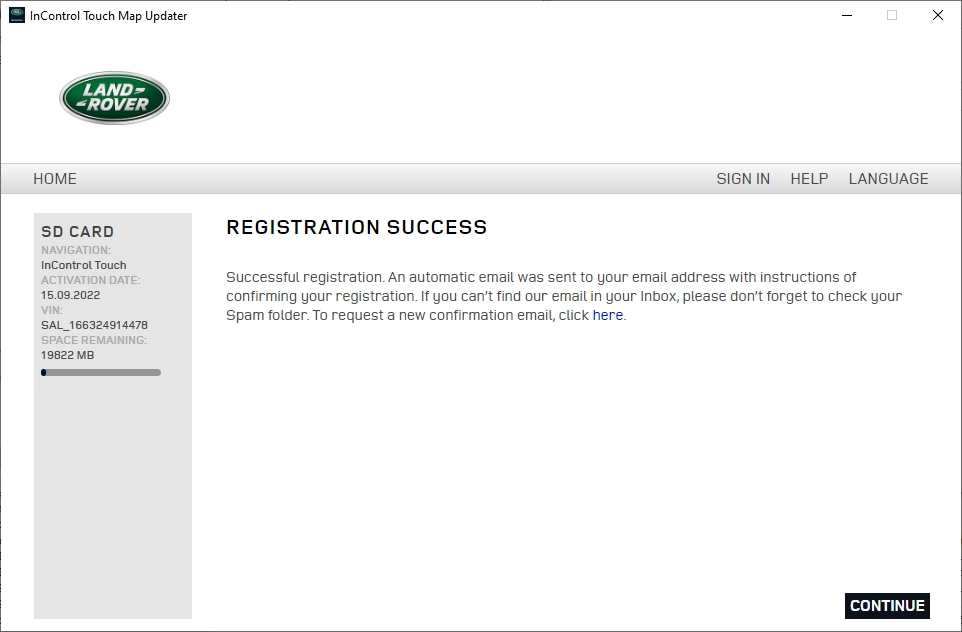This screenshot has width=962, height=632.
Task: Click the CONTINUE button
Action: (887, 606)
